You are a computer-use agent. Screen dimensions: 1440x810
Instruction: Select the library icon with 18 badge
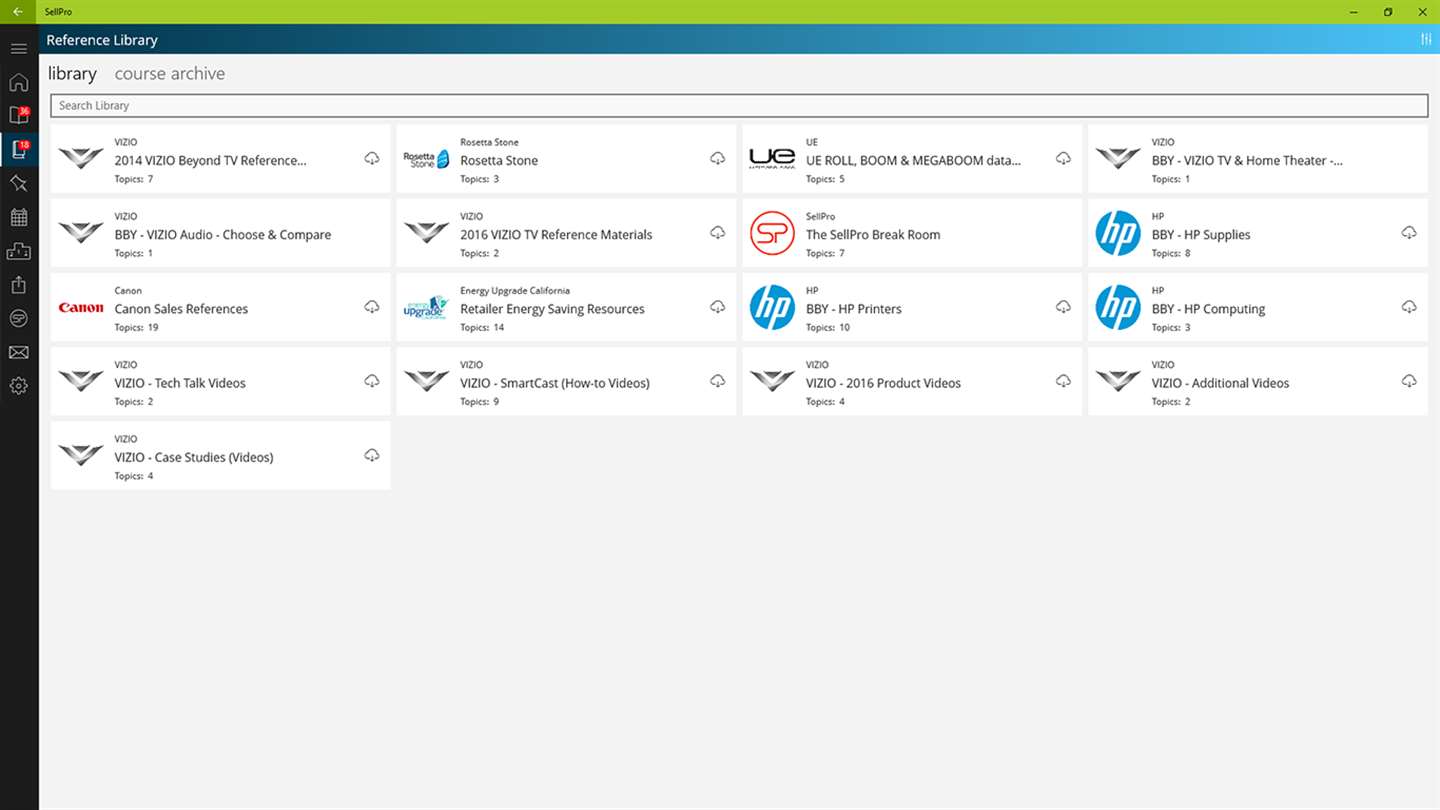(19, 149)
